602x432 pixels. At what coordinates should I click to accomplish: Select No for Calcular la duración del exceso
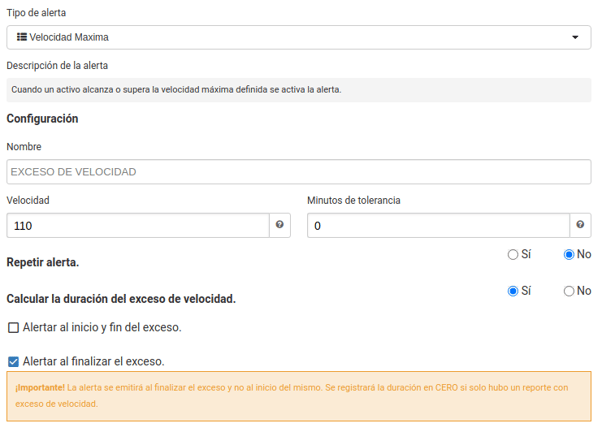[x=569, y=291]
